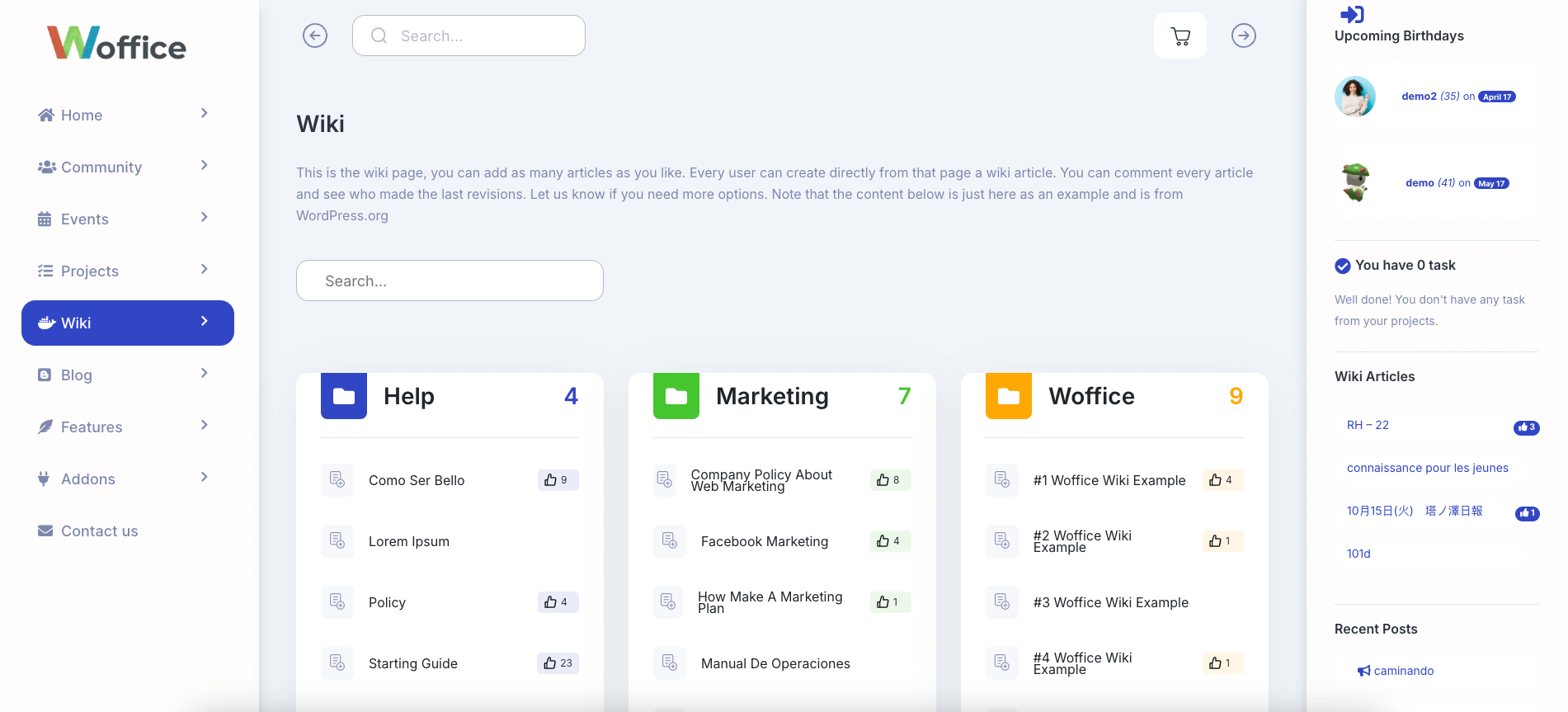Click the wiki page Search field
1568x712 pixels.
point(450,281)
